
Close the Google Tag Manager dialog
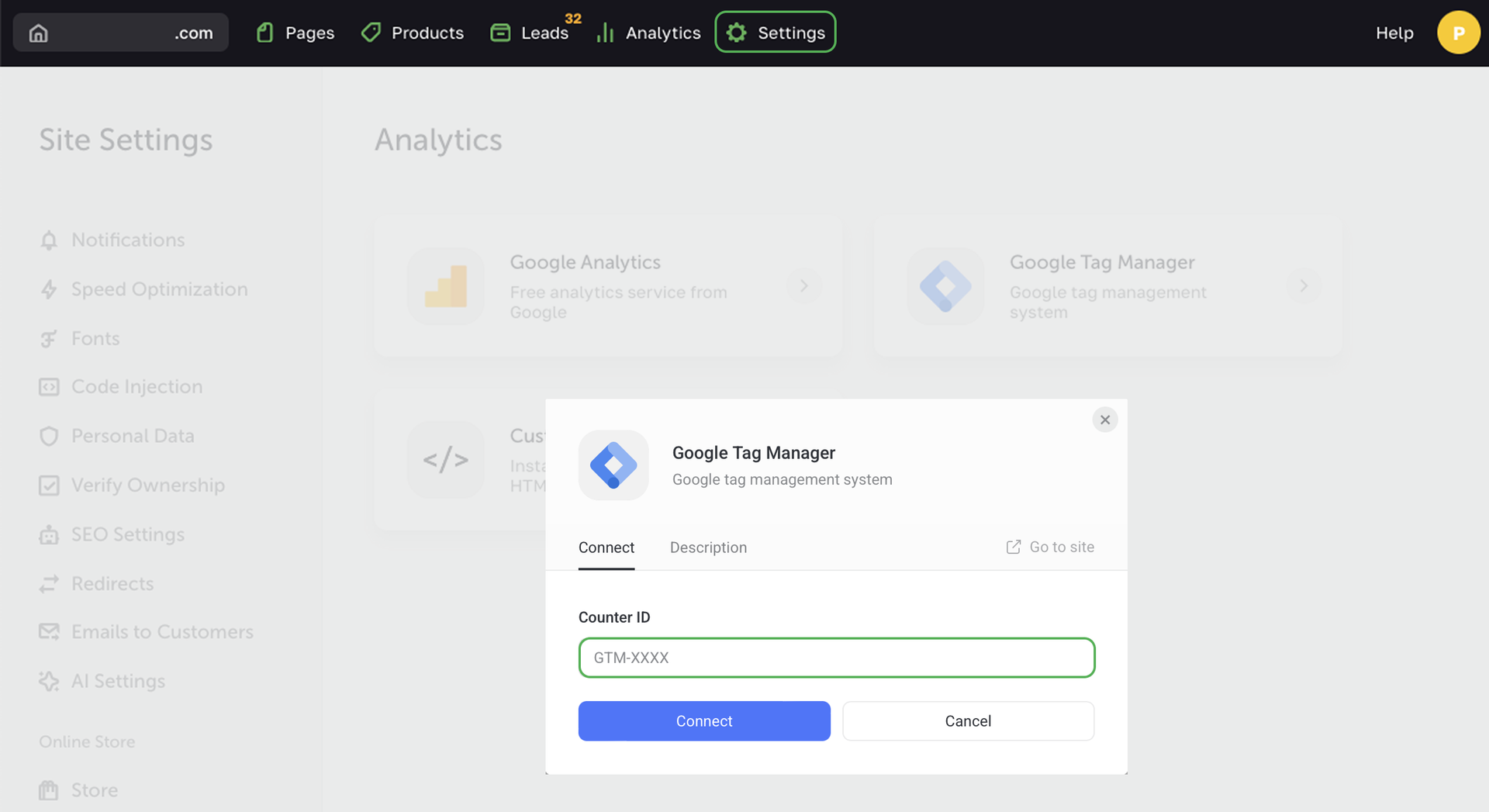1105,420
